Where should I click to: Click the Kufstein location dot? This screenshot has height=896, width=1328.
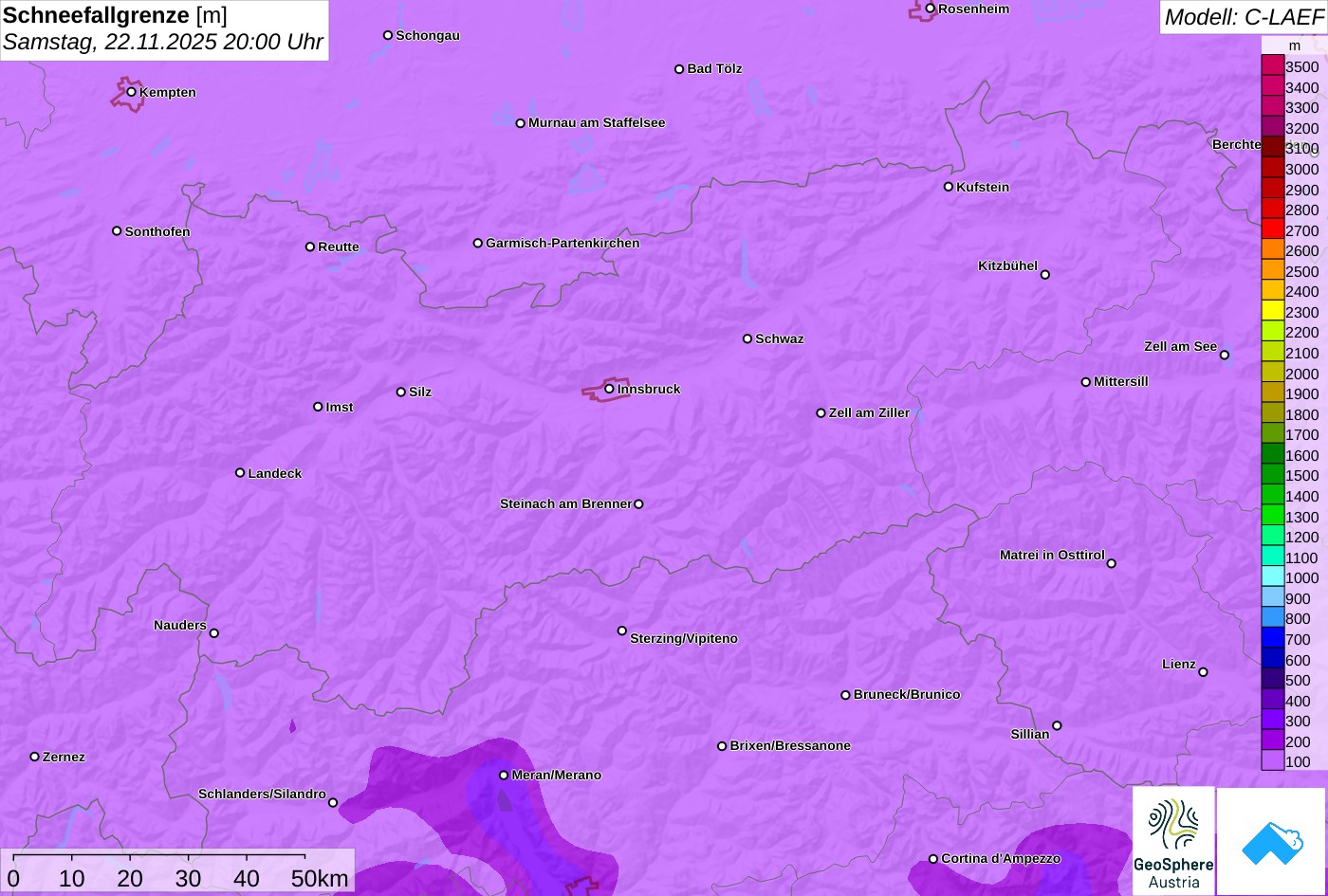[948, 187]
